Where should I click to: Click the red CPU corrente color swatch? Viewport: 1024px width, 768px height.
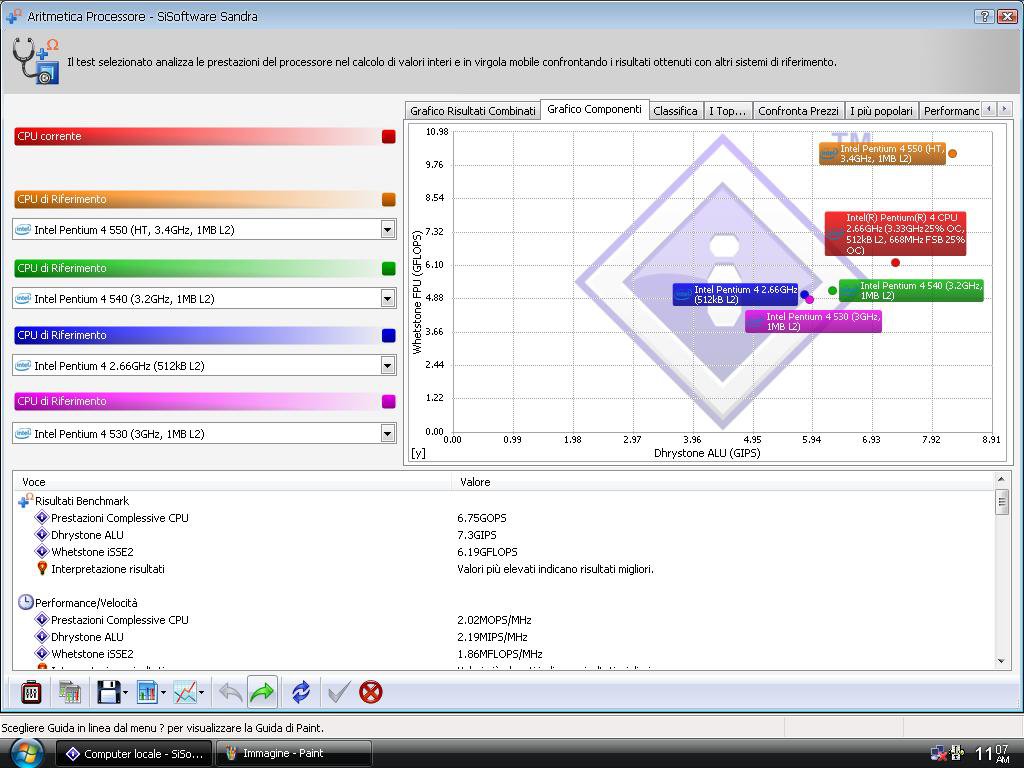click(x=389, y=137)
